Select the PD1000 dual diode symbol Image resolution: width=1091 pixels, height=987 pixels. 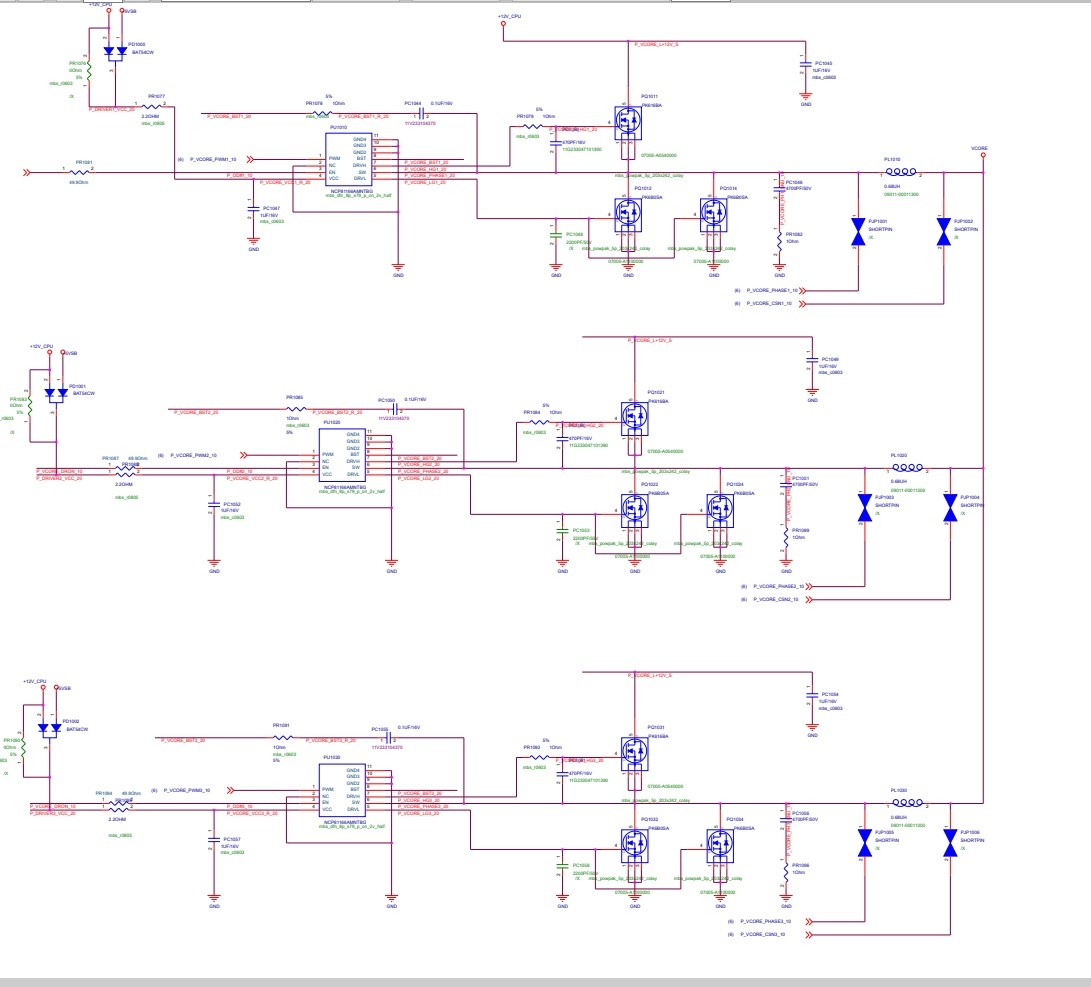[116, 51]
